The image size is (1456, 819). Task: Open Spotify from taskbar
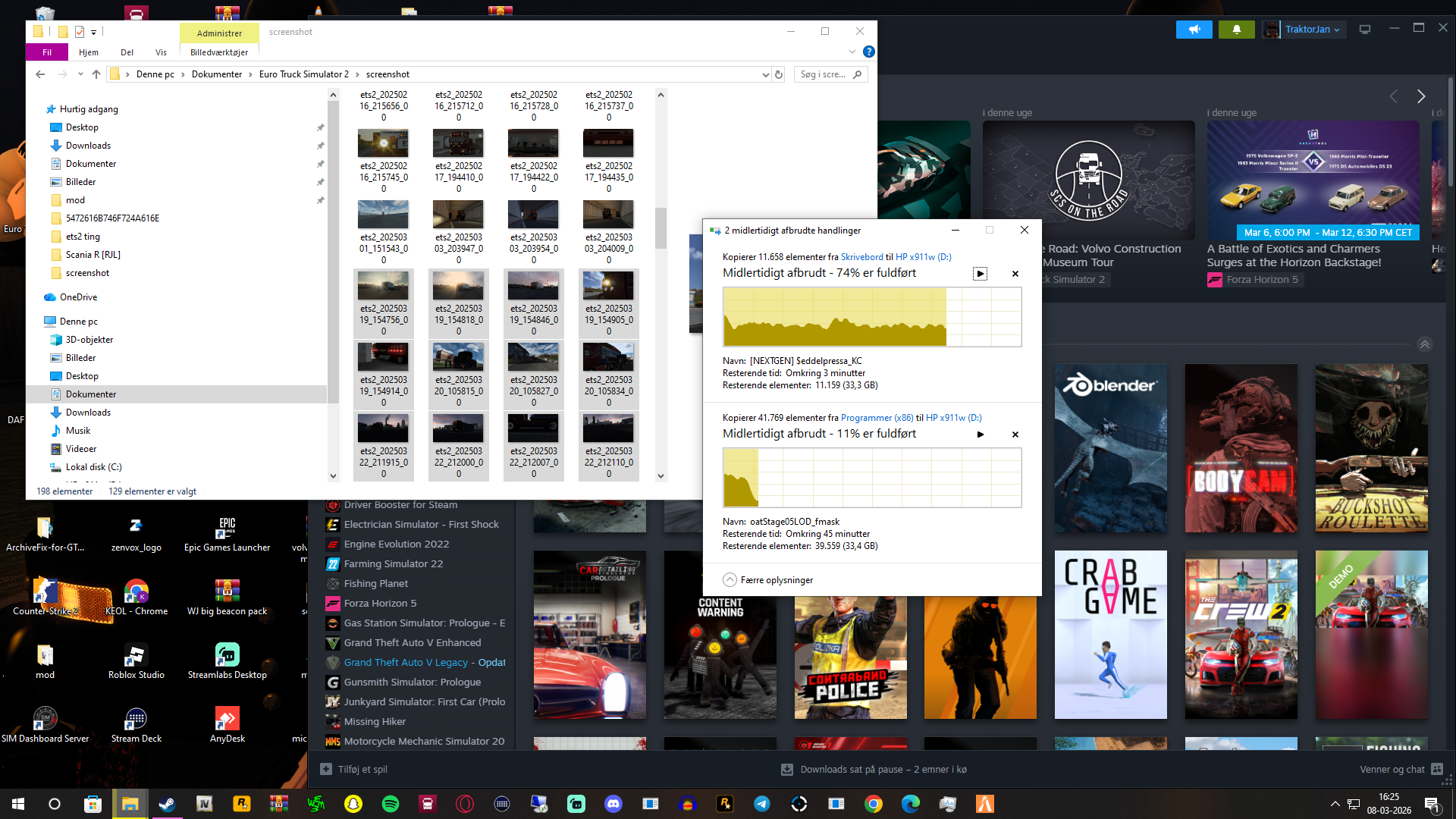pyautogui.click(x=391, y=804)
